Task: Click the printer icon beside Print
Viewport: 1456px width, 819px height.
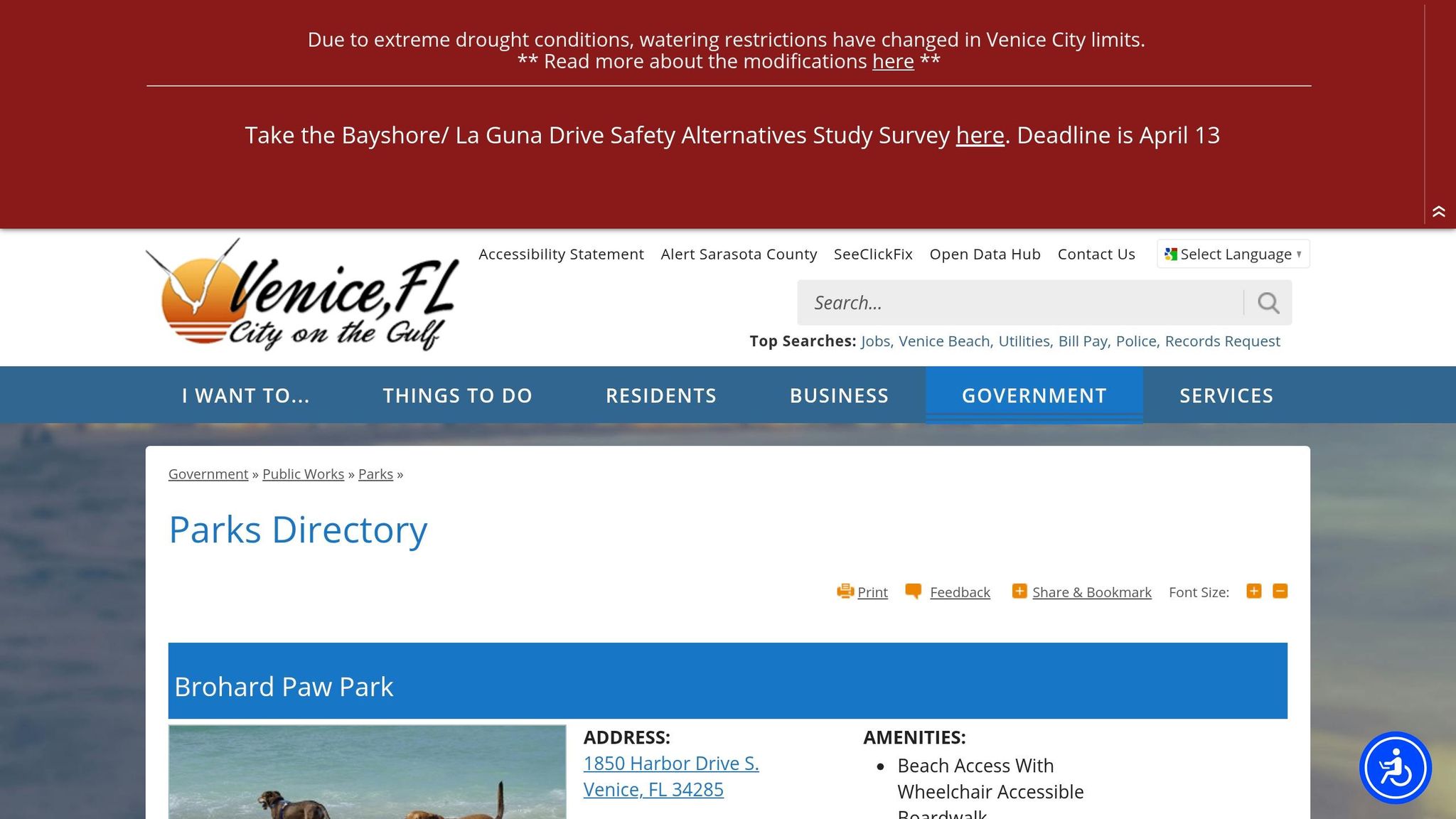Action: [845, 591]
